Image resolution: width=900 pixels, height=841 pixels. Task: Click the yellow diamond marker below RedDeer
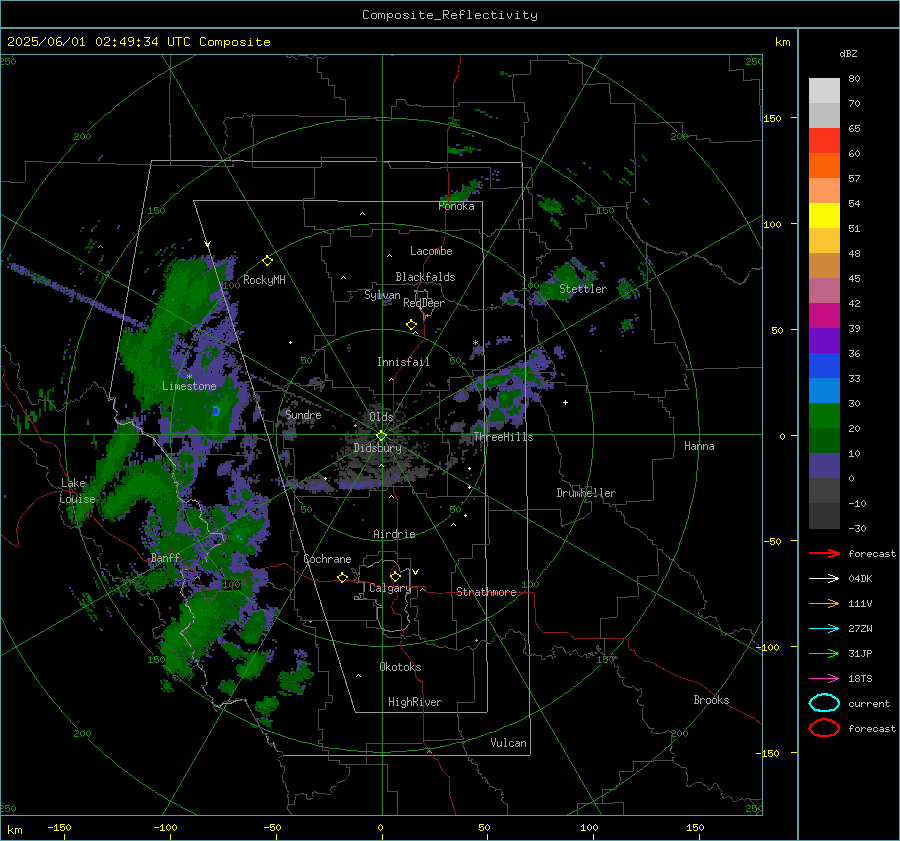pos(412,325)
